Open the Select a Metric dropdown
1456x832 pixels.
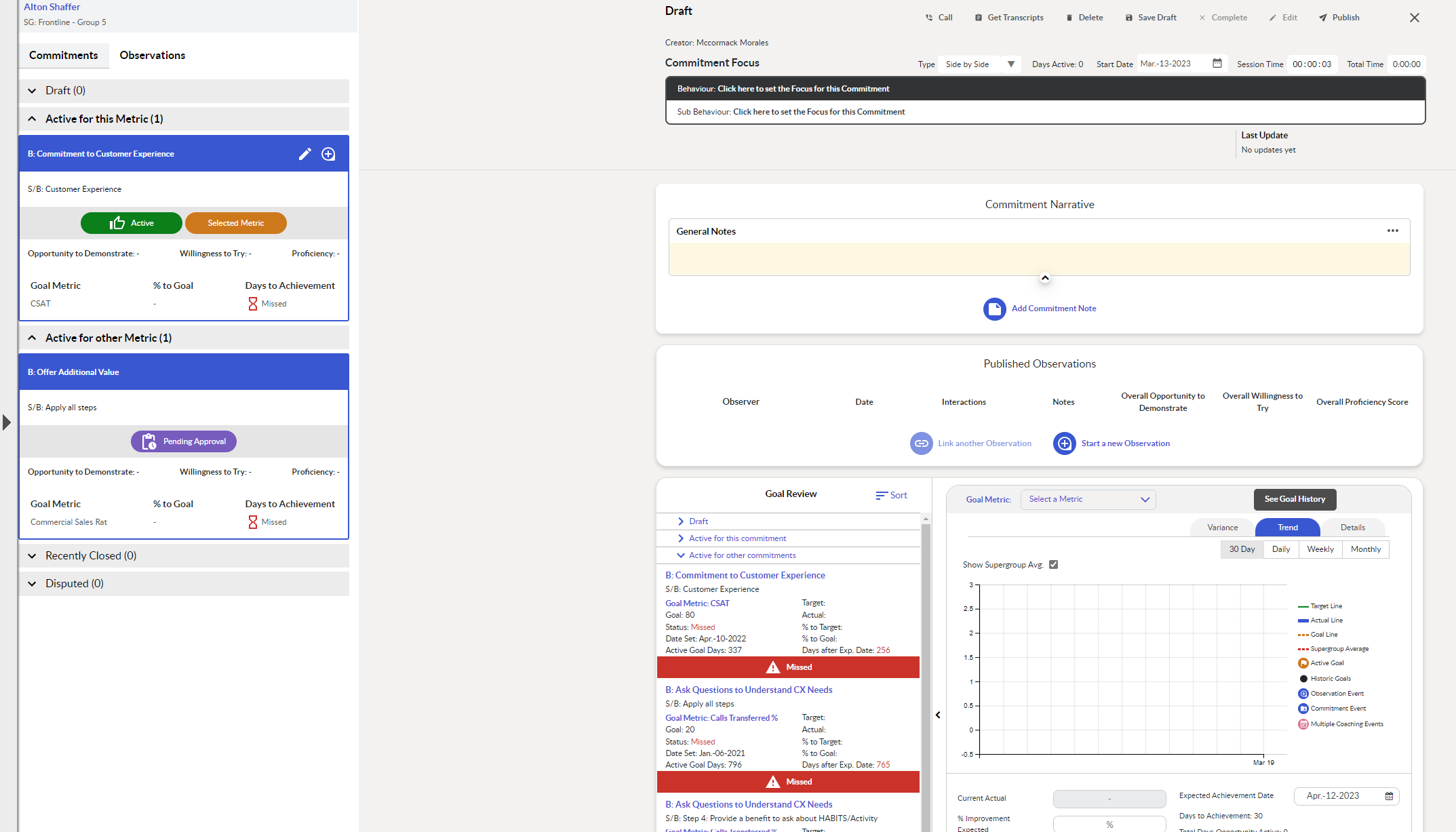1088,500
